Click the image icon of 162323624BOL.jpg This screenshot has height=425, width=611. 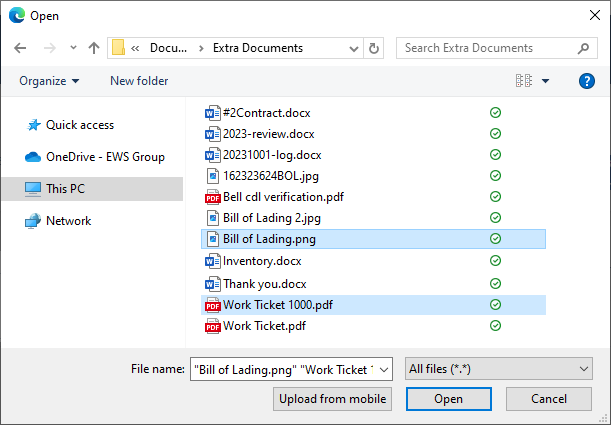211,176
